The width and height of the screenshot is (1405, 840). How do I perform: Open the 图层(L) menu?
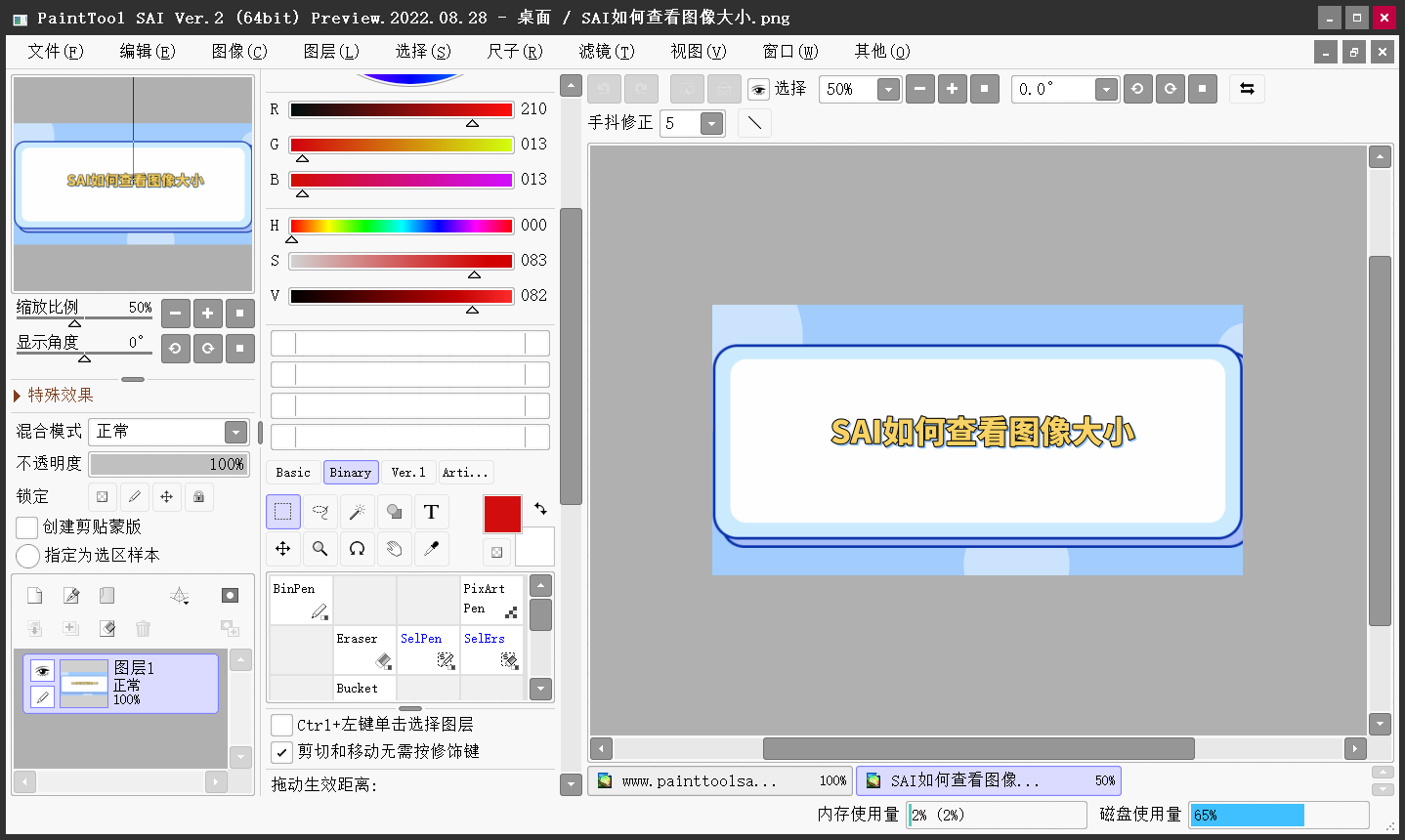(x=331, y=52)
